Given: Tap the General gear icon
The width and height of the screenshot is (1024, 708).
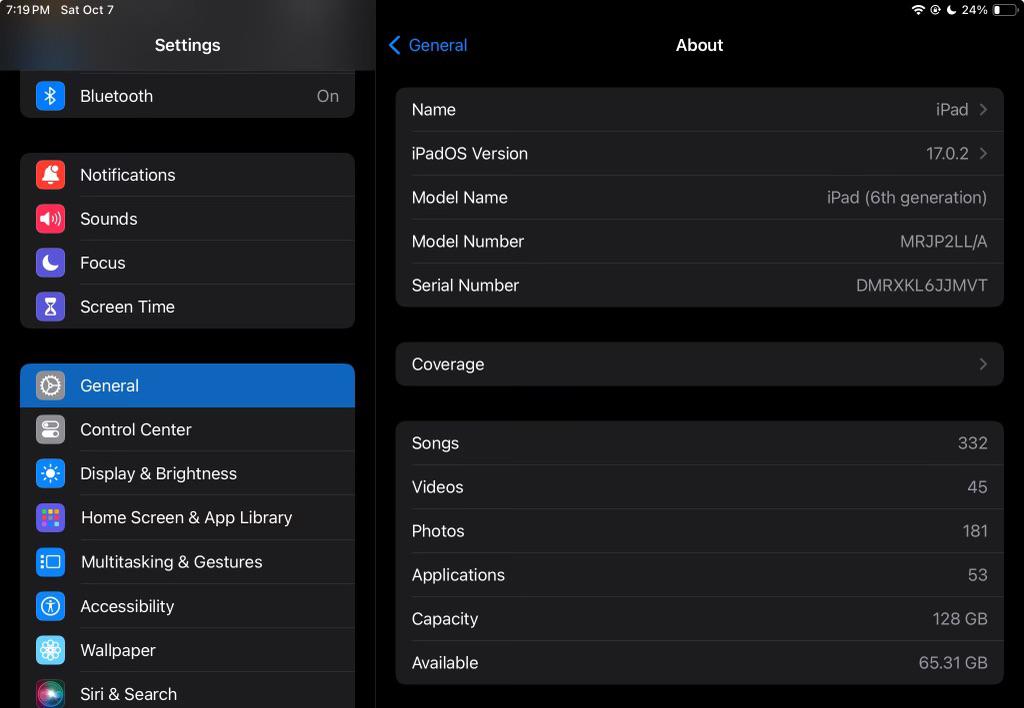Looking at the screenshot, I should pyautogui.click(x=50, y=385).
